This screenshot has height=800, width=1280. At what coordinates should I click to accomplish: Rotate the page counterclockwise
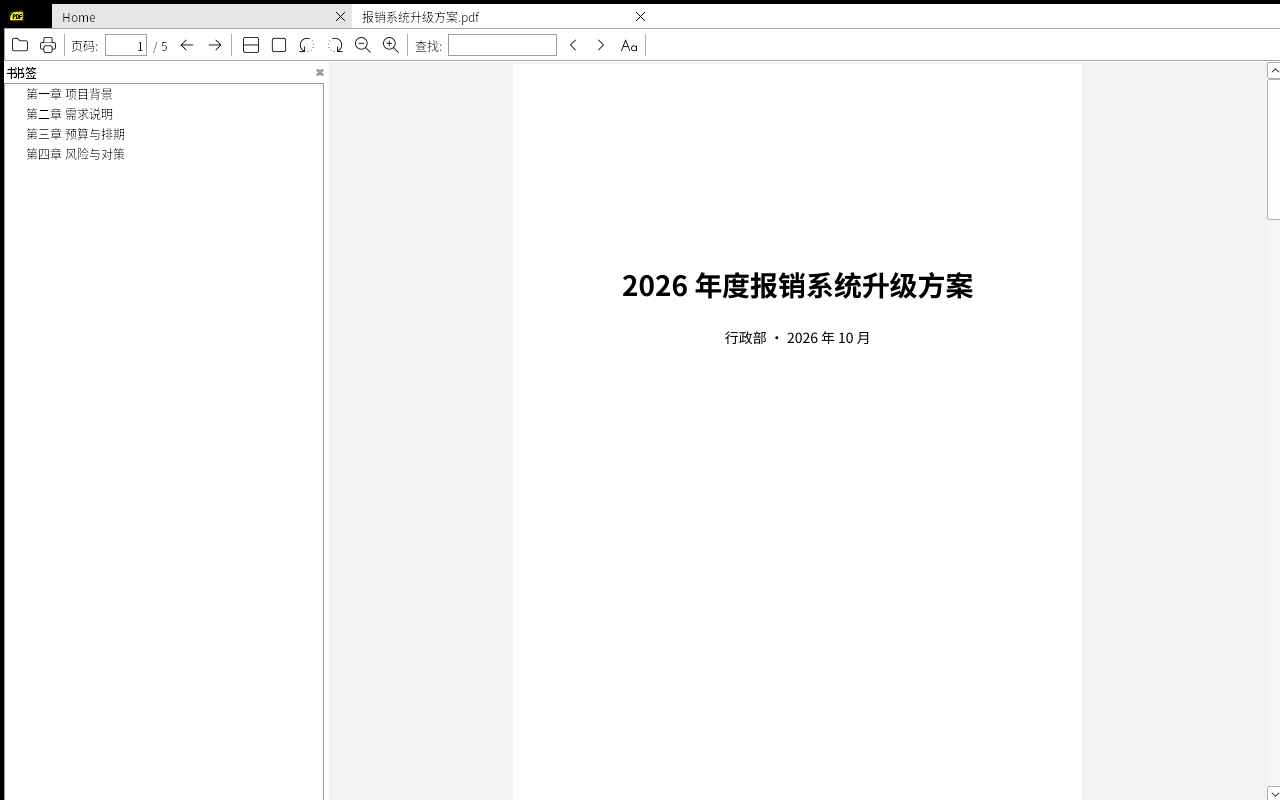click(x=307, y=45)
